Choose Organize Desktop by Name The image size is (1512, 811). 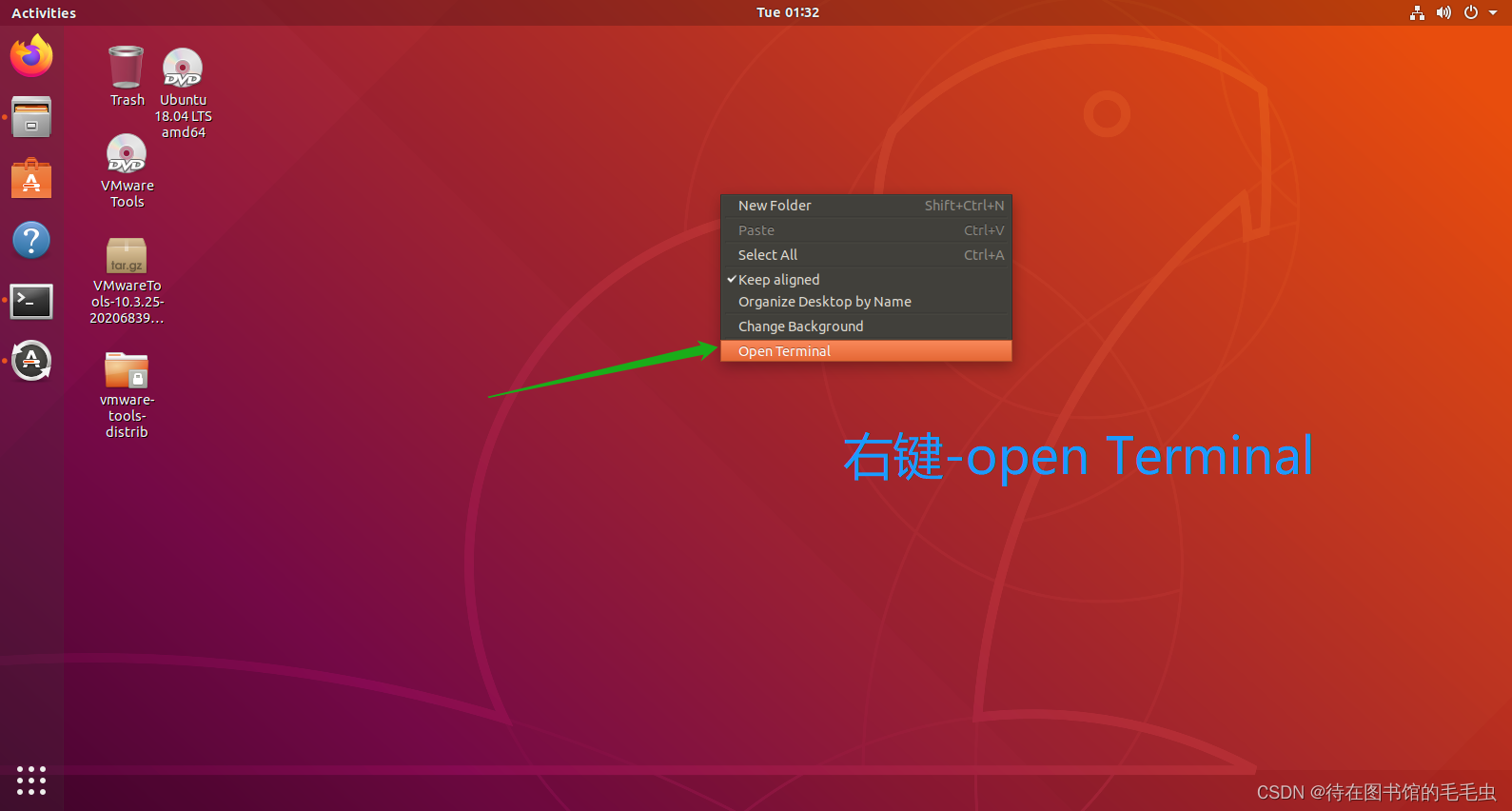point(866,302)
